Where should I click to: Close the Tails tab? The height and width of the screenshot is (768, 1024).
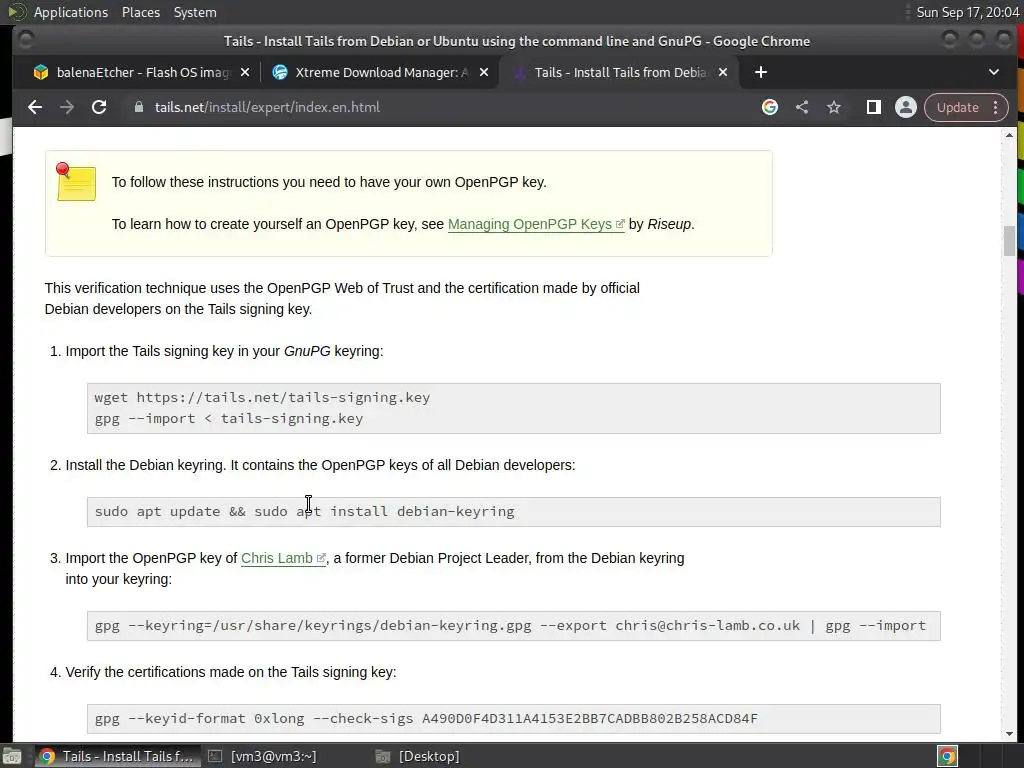(723, 72)
